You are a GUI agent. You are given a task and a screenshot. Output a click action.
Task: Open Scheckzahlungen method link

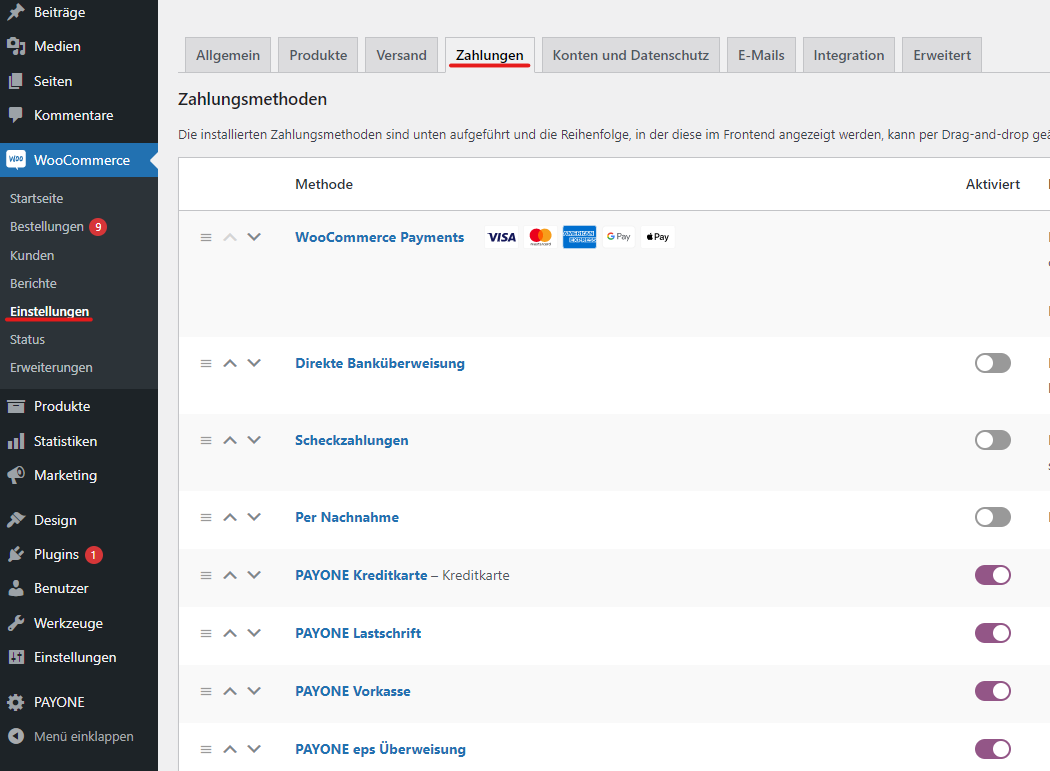pos(352,440)
